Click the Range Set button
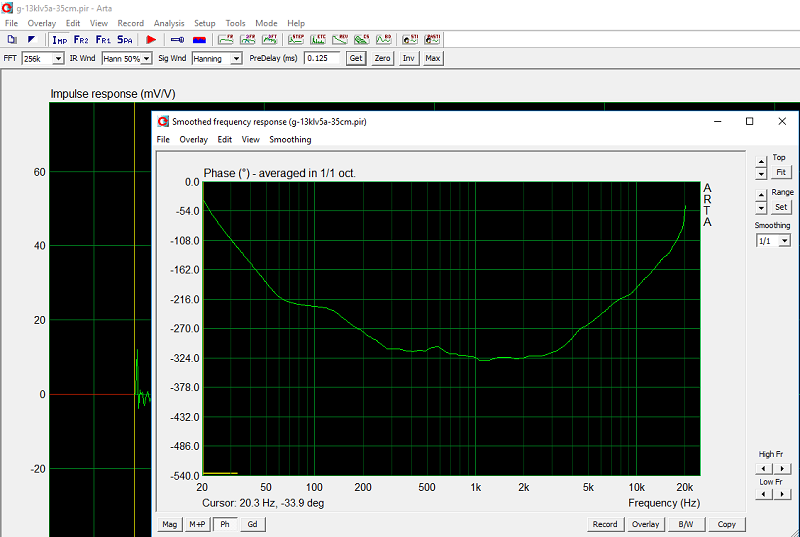Viewport: 800px width, 537px height. coord(781,207)
